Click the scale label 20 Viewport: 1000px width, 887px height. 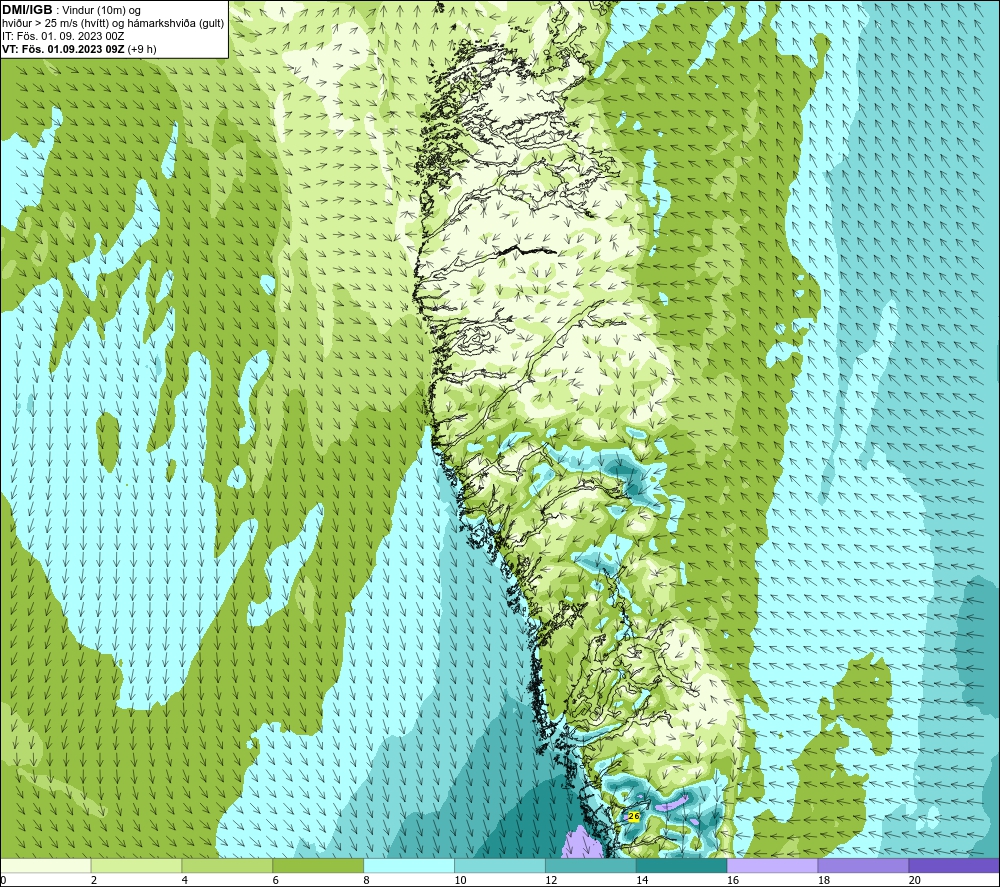click(x=915, y=881)
